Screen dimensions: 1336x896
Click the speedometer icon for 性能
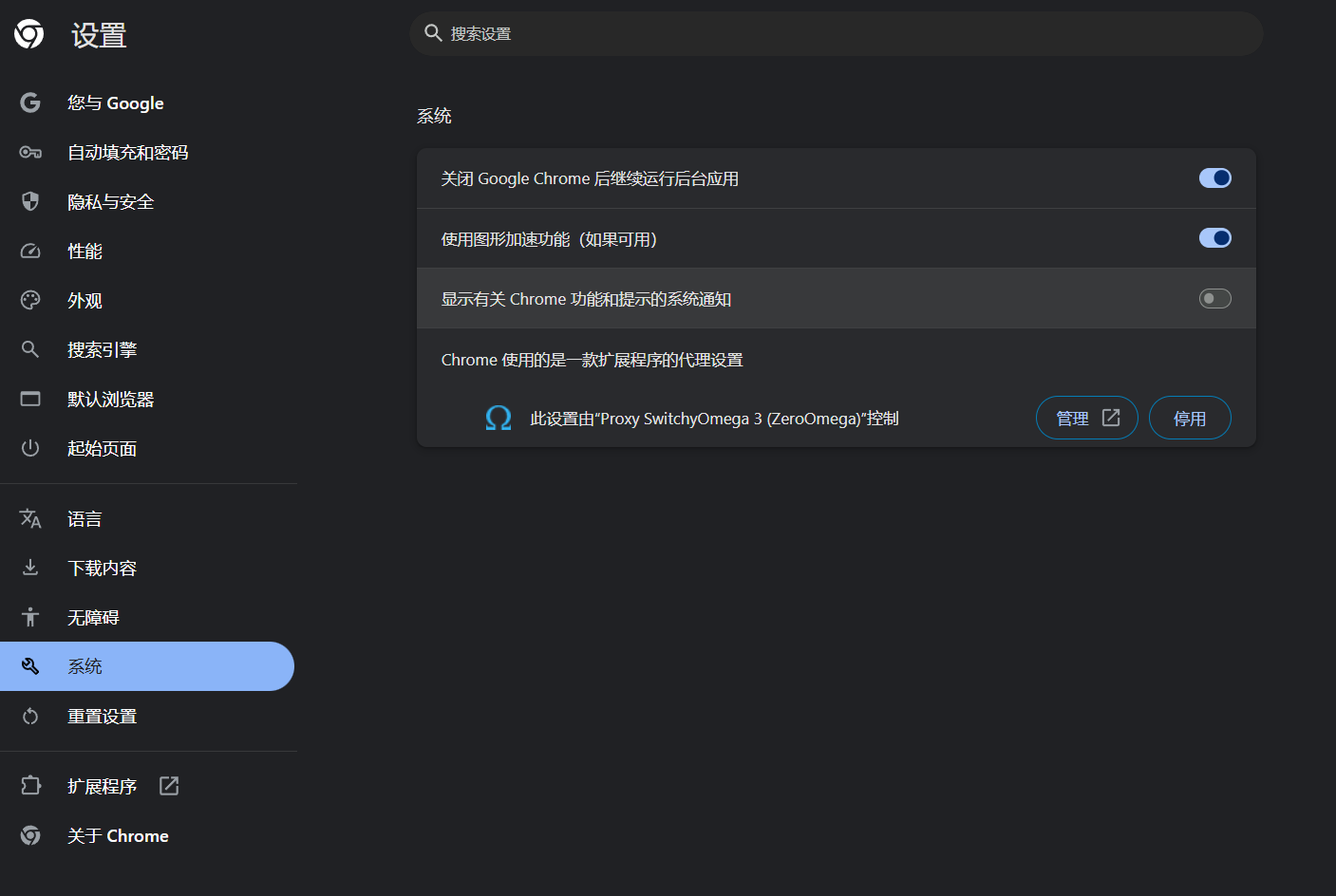pos(30,251)
